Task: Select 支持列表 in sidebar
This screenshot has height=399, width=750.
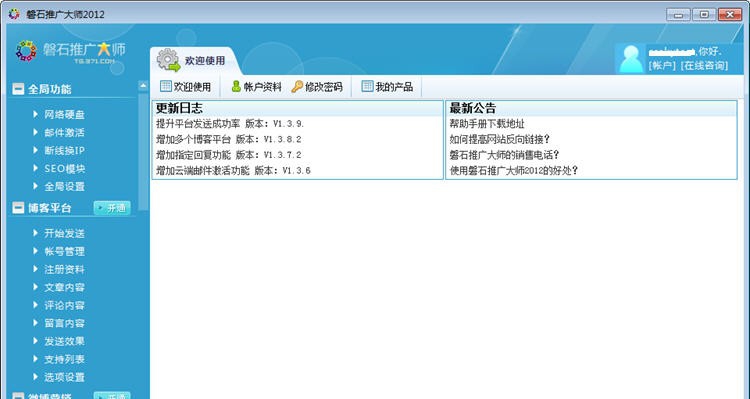Action: (65, 359)
